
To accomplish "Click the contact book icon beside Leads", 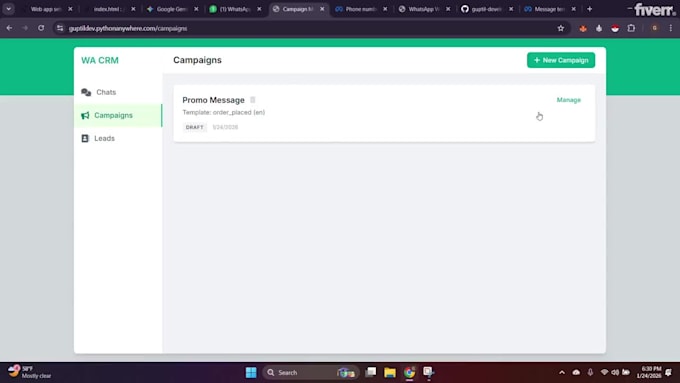I will (x=85, y=138).
